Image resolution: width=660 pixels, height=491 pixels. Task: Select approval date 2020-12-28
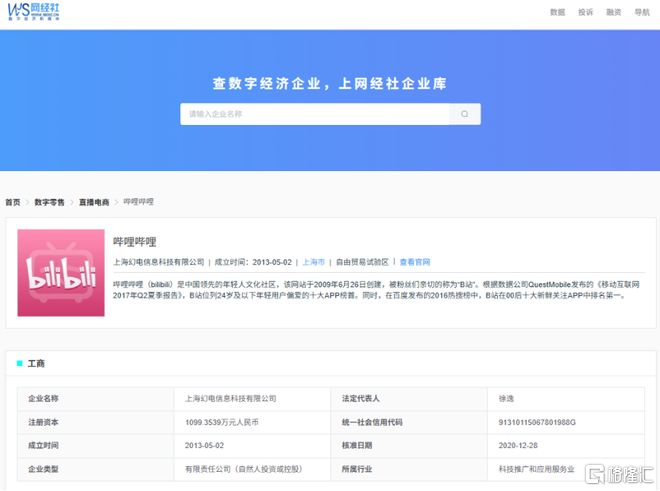[x=518, y=446]
